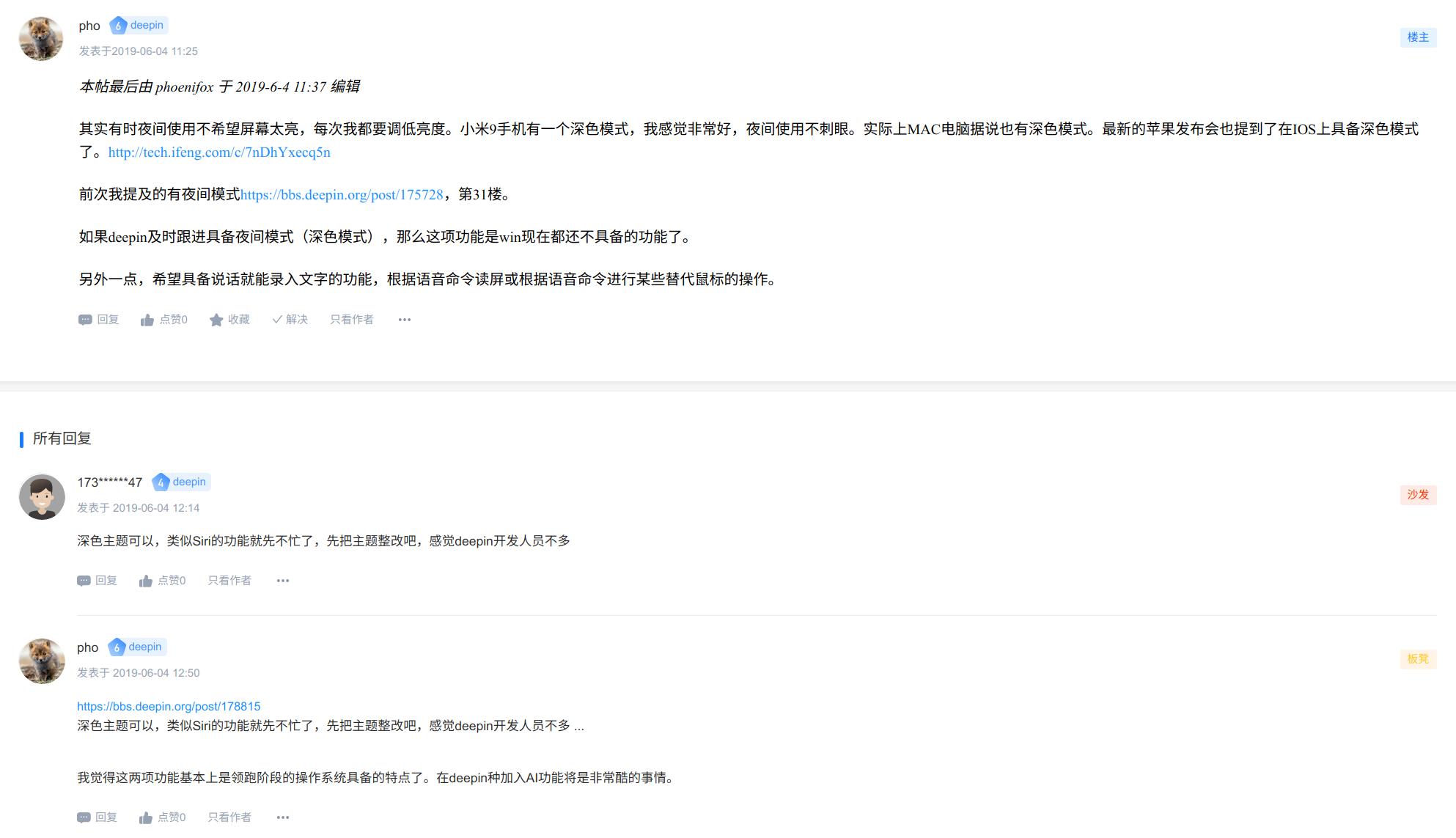Image resolution: width=1456 pixels, height=838 pixels.
Task: Toggle 只看作者 filter on the original post
Action: point(350,319)
